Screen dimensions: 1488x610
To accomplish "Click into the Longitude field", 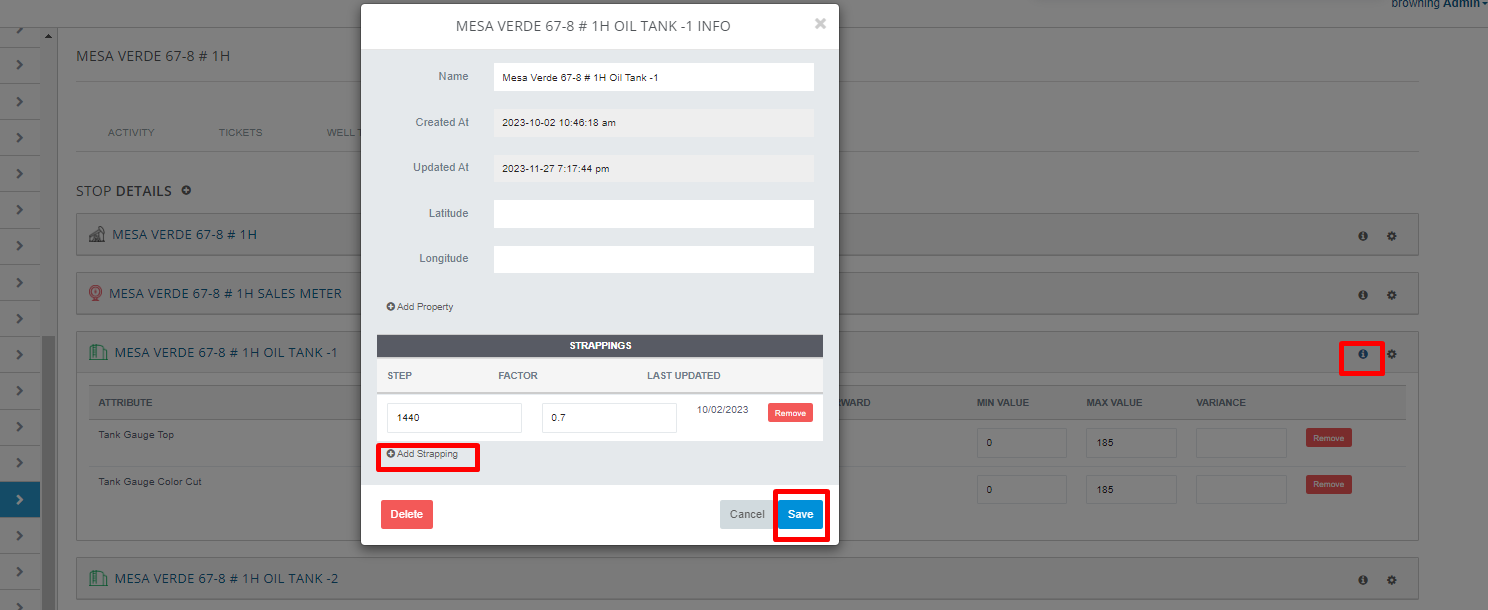I will pyautogui.click(x=653, y=259).
